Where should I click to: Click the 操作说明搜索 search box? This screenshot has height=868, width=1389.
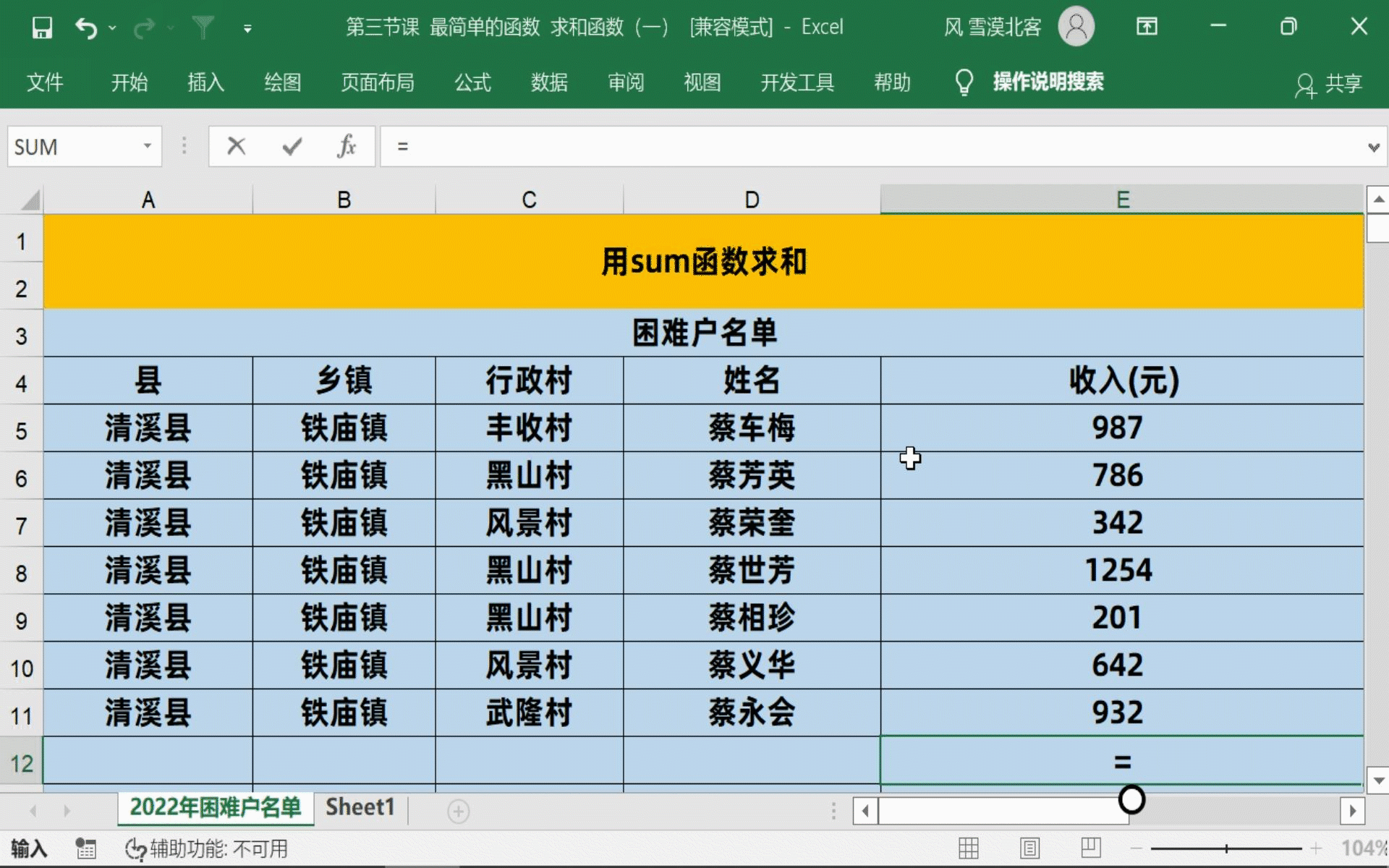(x=1048, y=82)
